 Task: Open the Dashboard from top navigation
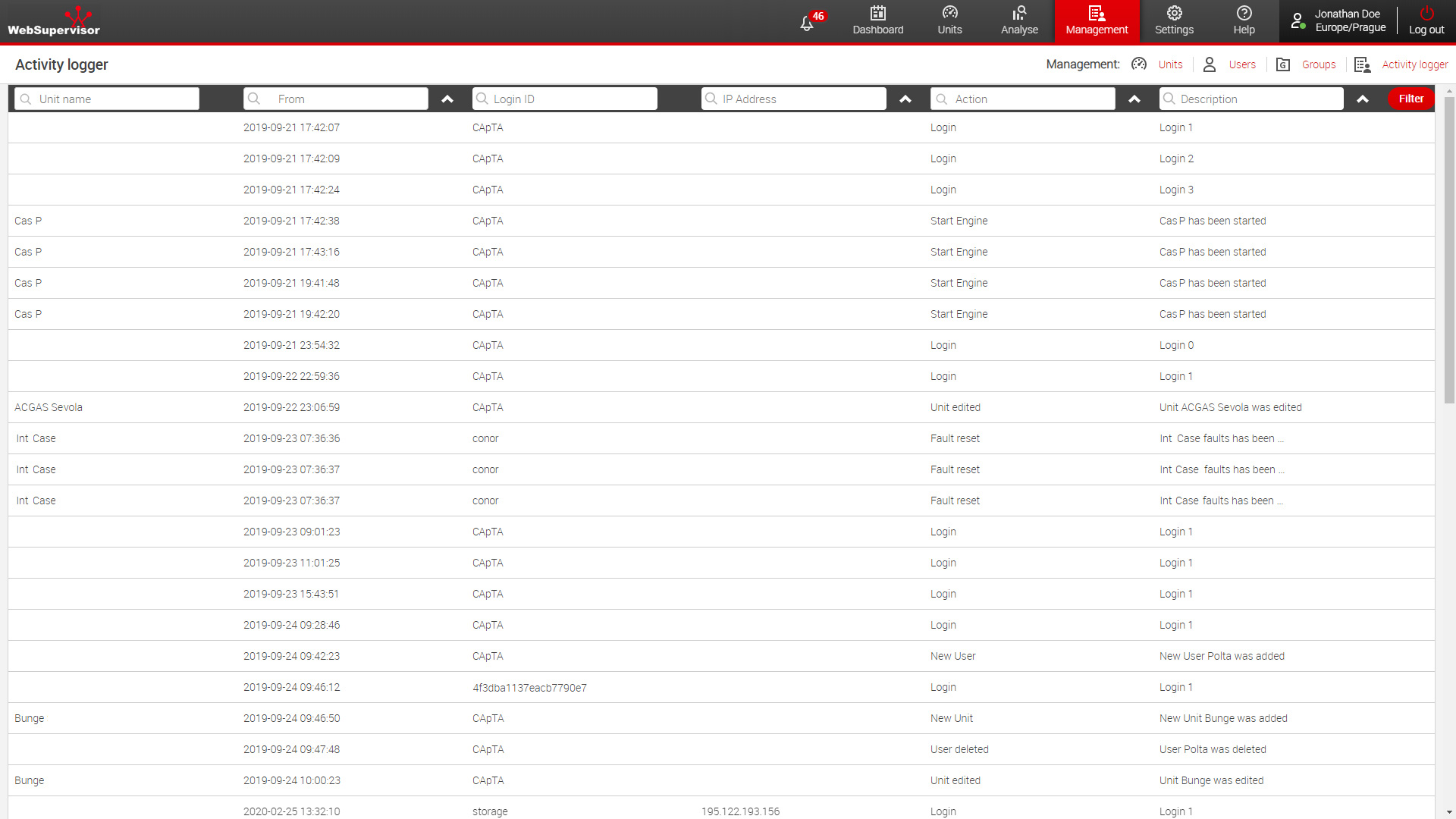click(877, 20)
